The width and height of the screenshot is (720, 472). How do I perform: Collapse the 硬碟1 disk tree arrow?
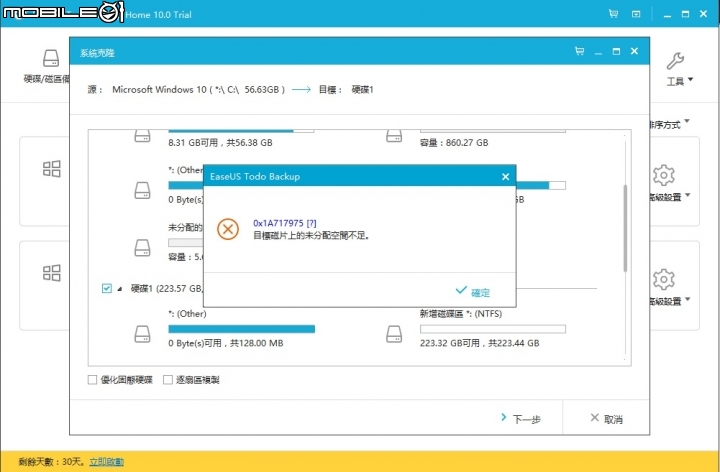pyautogui.click(x=120, y=289)
